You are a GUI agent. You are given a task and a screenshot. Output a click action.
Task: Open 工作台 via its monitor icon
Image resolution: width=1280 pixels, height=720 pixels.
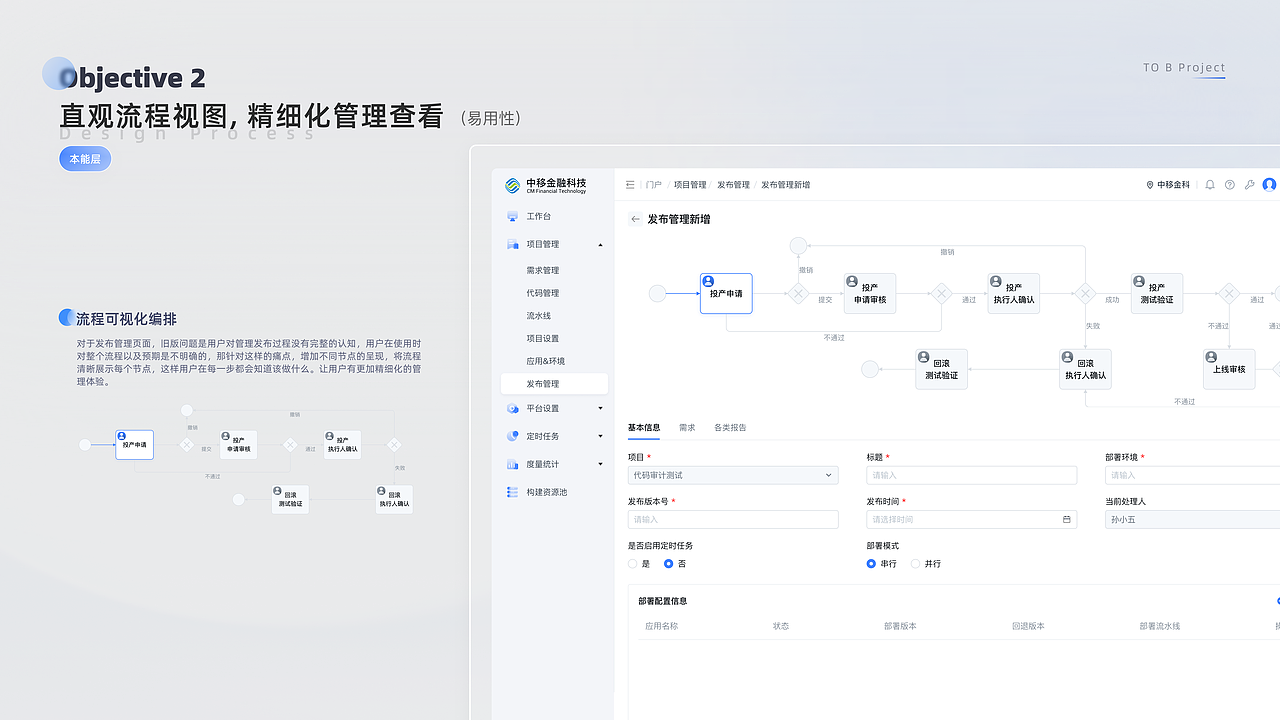[513, 216]
